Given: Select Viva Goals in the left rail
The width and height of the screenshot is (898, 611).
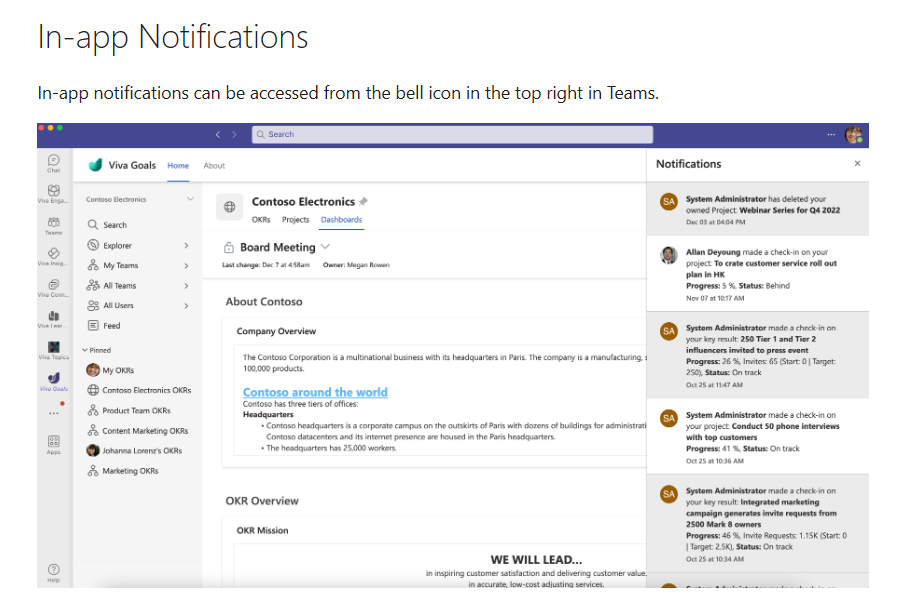Looking at the screenshot, I should (x=53, y=381).
